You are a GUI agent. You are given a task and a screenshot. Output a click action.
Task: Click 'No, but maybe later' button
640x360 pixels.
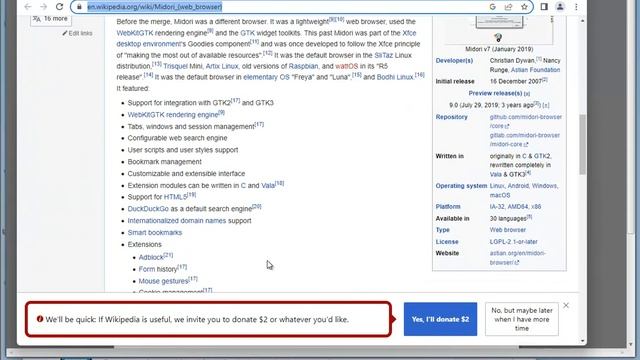pos(522,319)
